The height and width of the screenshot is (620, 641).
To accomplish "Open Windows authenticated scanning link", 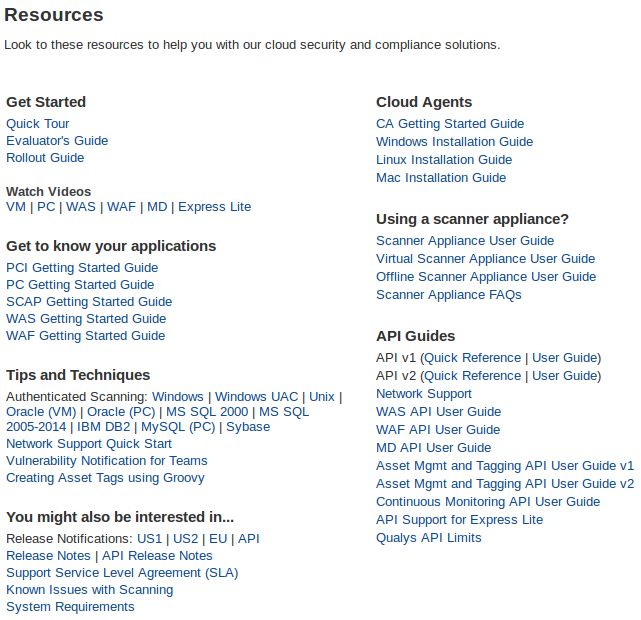I will (178, 397).
